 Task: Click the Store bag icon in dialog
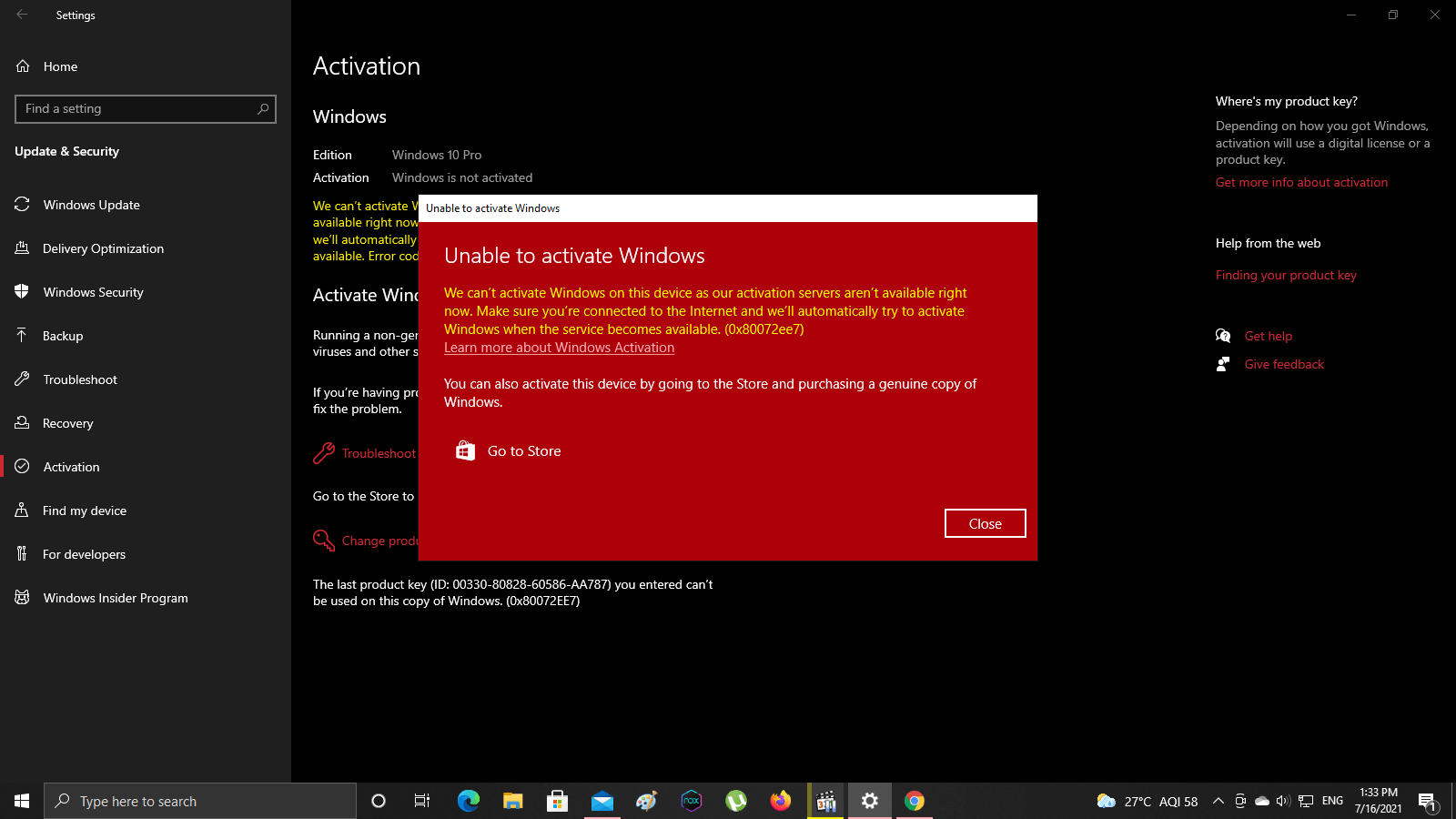click(465, 450)
